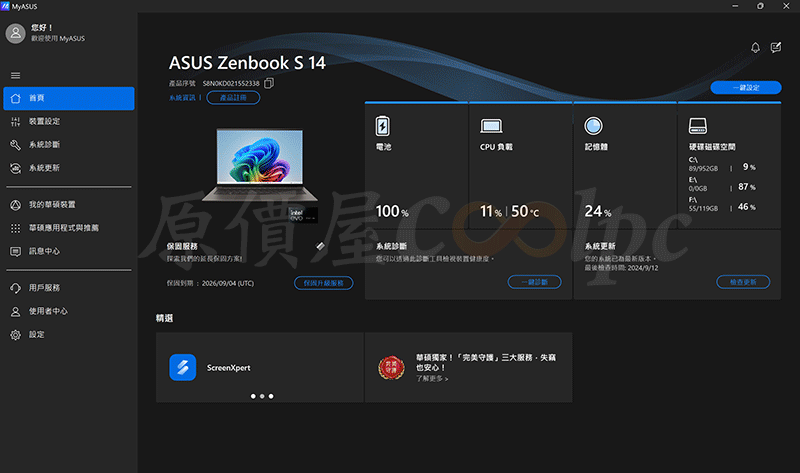Click the F:\ 55/119GB drive entry
Screen dimensions: 800x473
click(722, 204)
